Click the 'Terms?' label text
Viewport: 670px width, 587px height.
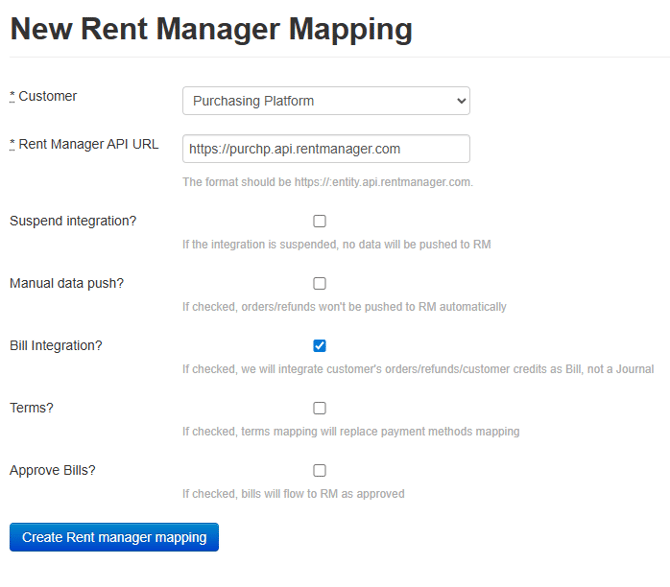pos(32,408)
